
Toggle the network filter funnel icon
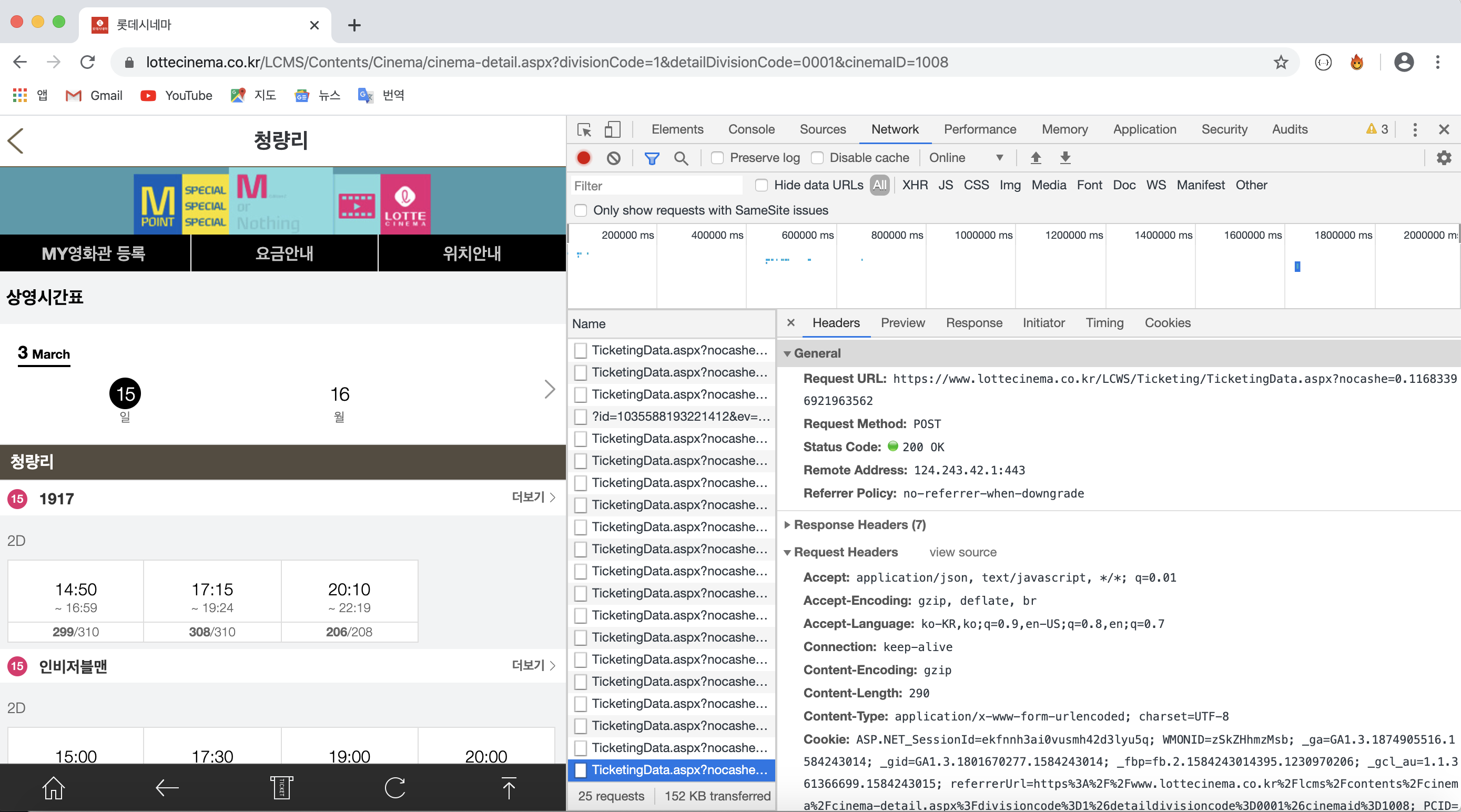(652, 158)
